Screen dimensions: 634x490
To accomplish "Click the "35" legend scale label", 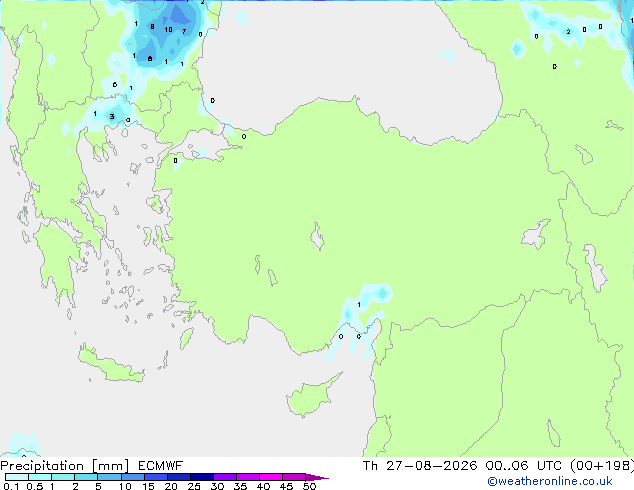I will (x=240, y=486).
